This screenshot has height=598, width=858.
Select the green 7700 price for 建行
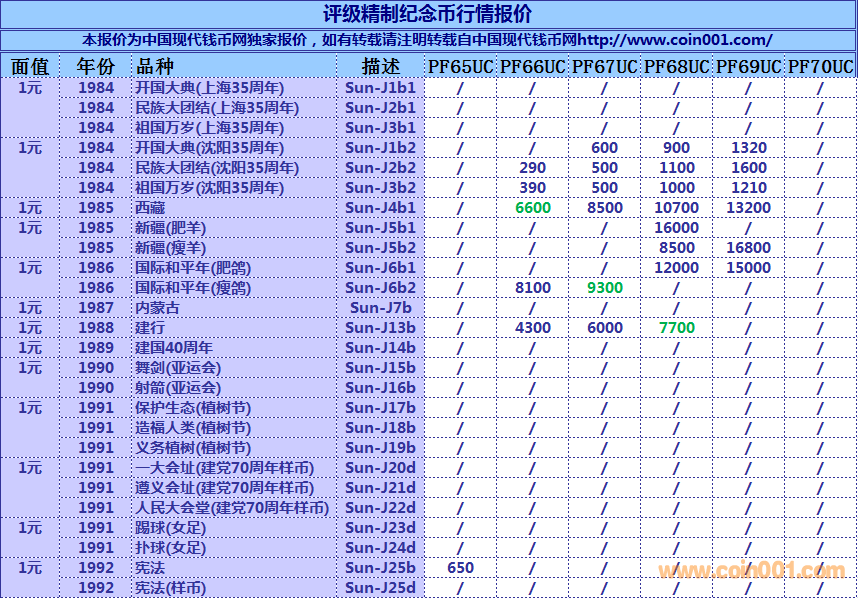point(677,328)
